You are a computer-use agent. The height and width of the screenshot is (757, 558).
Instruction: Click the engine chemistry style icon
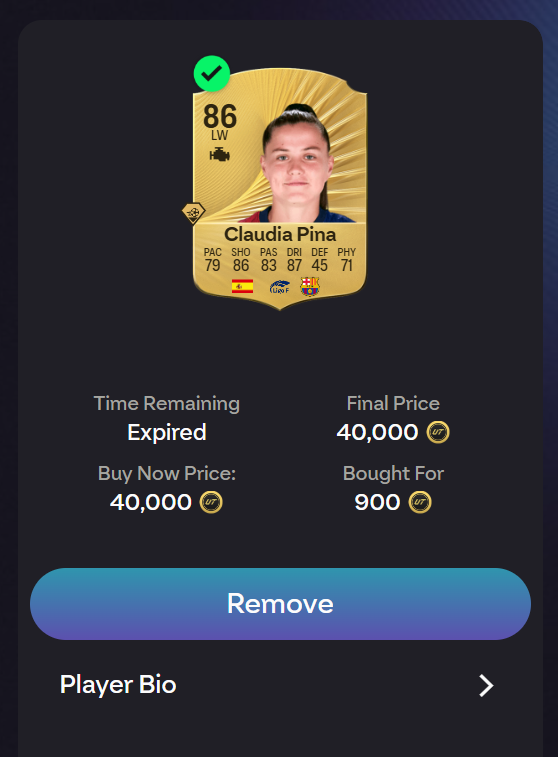point(220,155)
